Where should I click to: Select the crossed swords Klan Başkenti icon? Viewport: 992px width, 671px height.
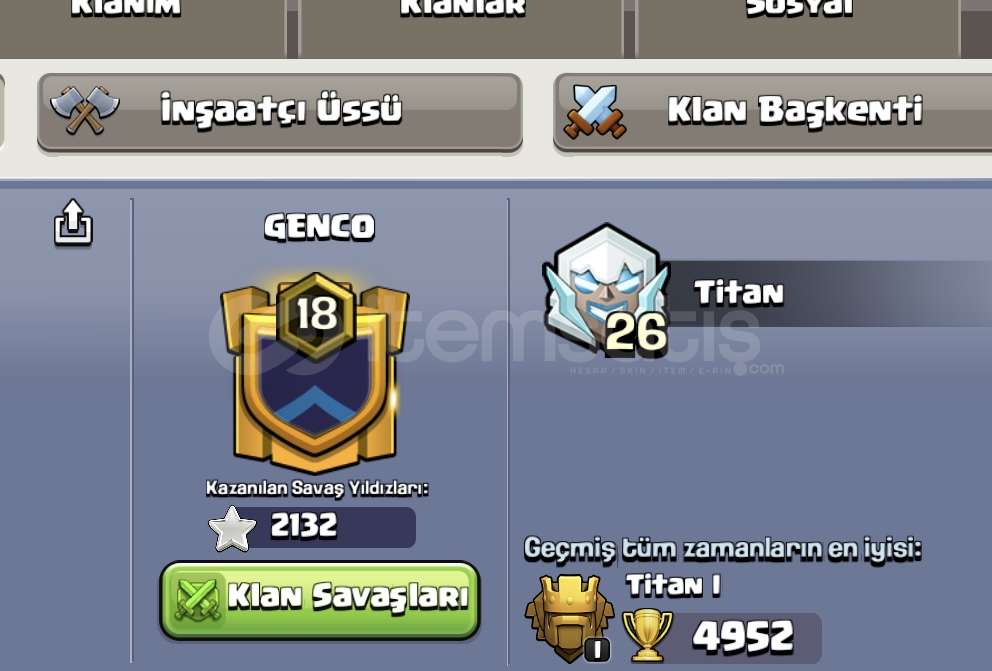point(595,111)
